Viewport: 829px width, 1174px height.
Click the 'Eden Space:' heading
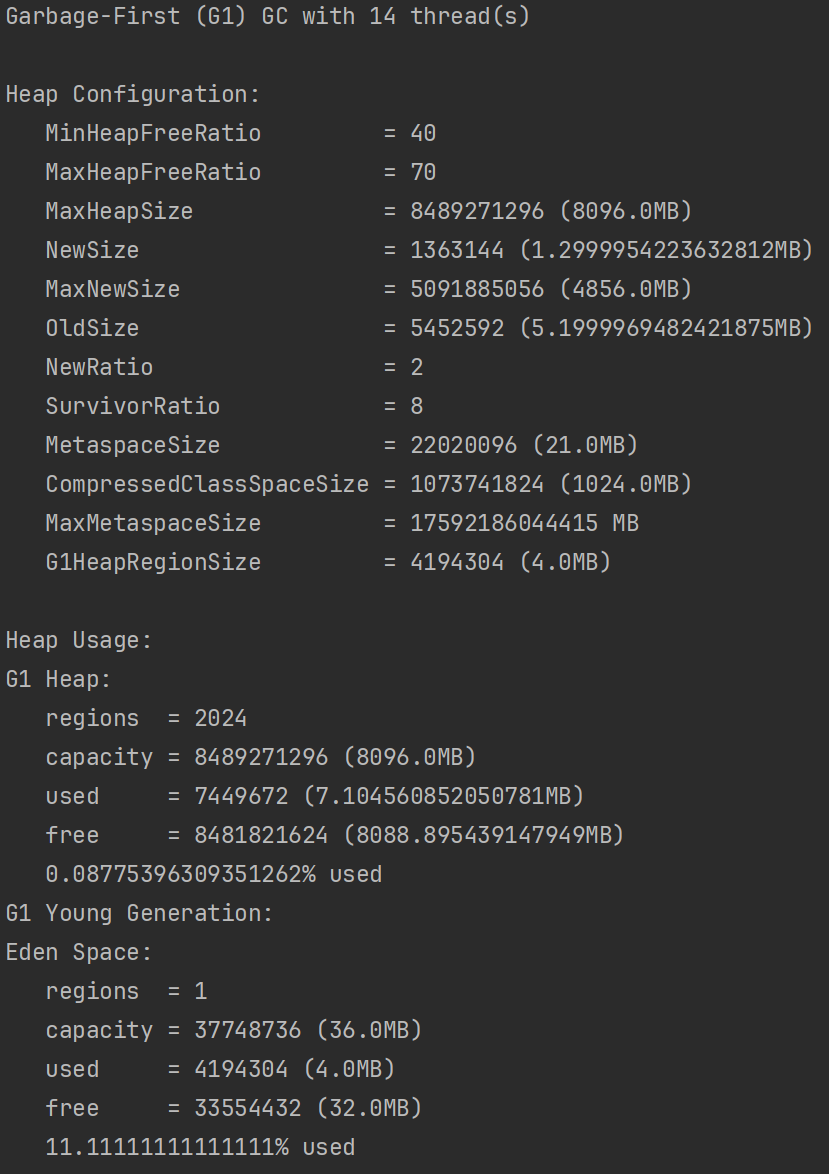[x=79, y=953]
